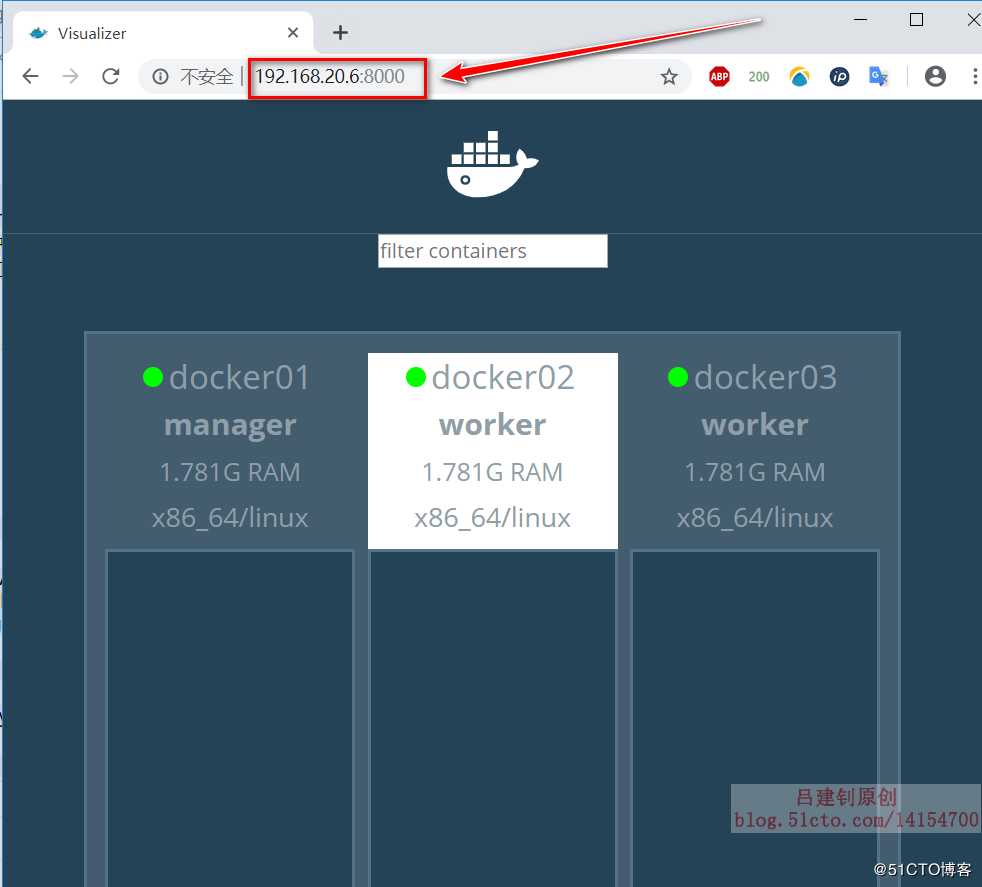Open the AdBlock Plus extension
Screen dimensions: 982x887
pos(719,76)
